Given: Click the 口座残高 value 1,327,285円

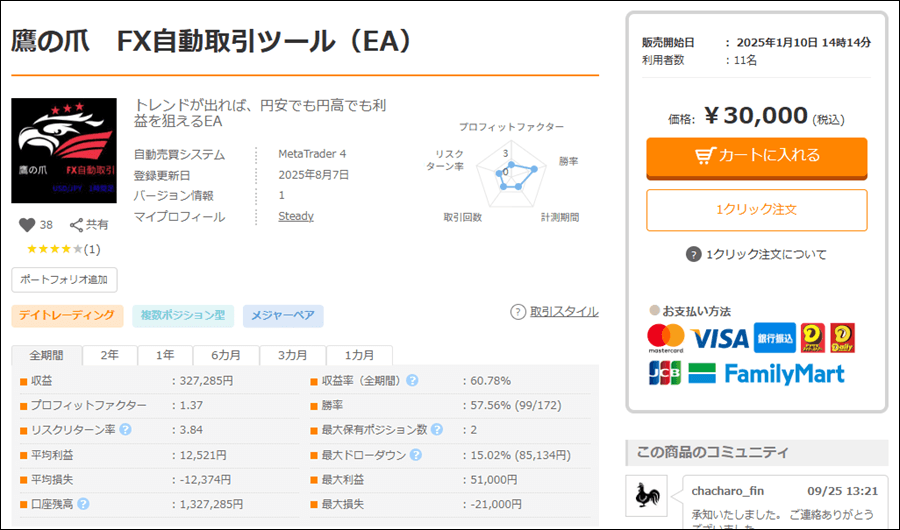Looking at the screenshot, I should coord(211,504).
